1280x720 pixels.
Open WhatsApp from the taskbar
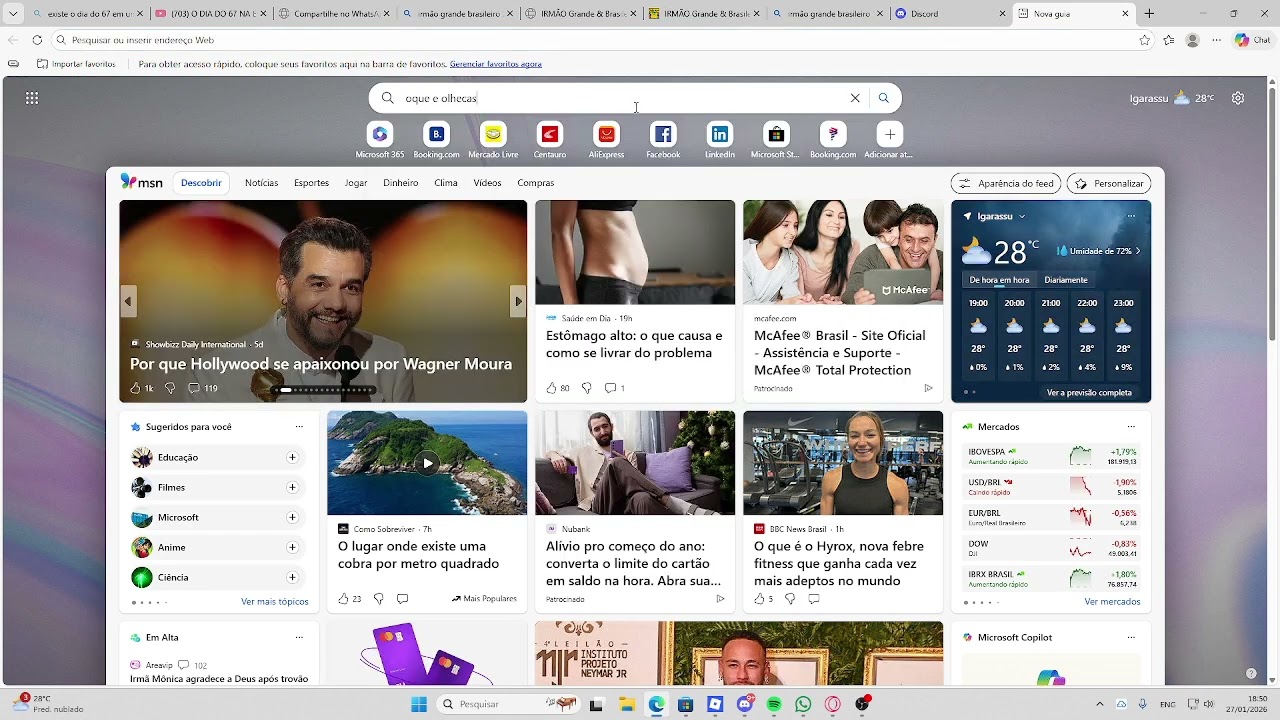click(803, 704)
